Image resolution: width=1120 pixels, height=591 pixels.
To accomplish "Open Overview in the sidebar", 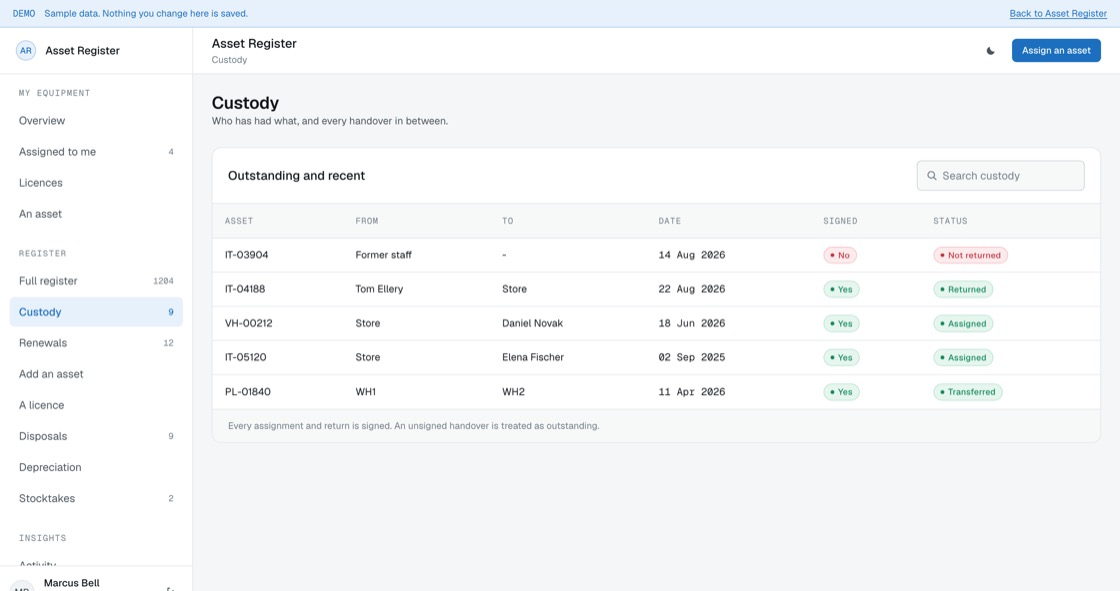I will pos(96,121).
